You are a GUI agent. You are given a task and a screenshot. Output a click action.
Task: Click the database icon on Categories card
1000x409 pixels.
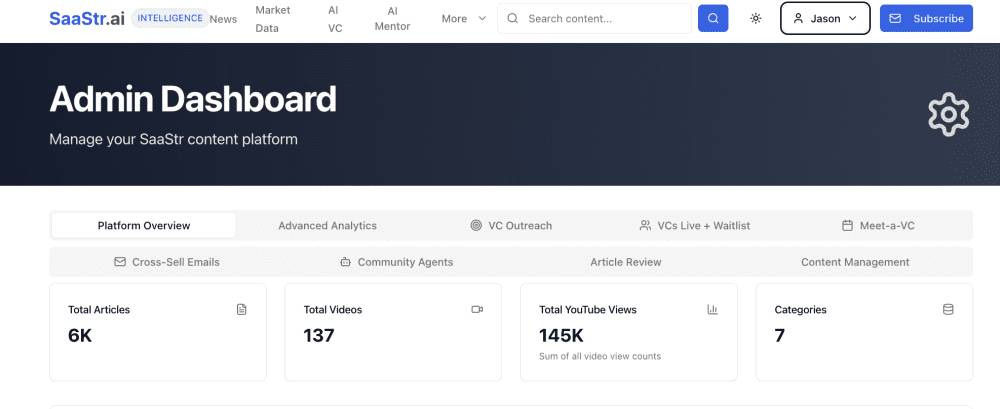948,309
